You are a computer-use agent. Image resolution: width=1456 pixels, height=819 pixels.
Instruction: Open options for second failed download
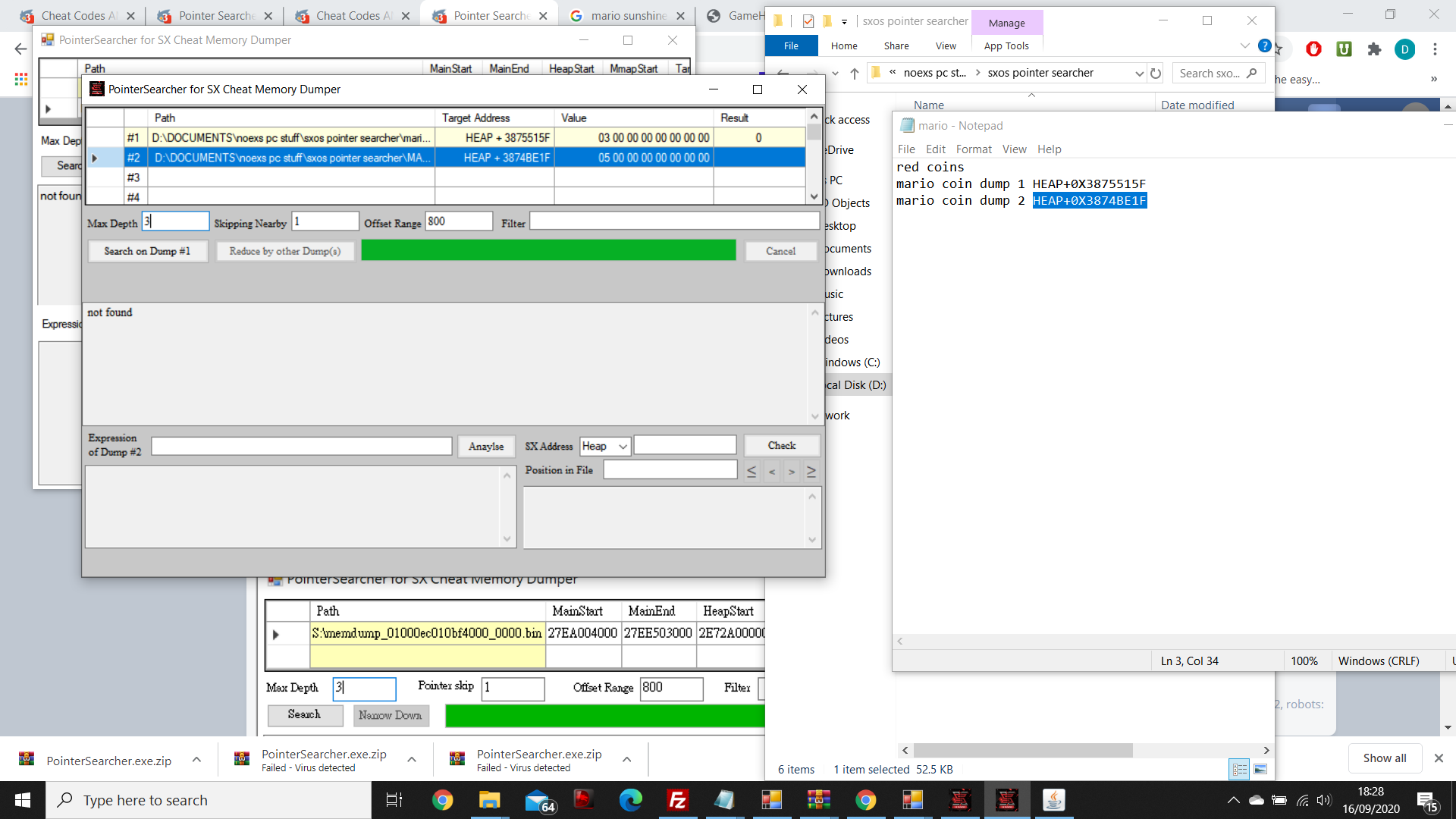(412, 760)
